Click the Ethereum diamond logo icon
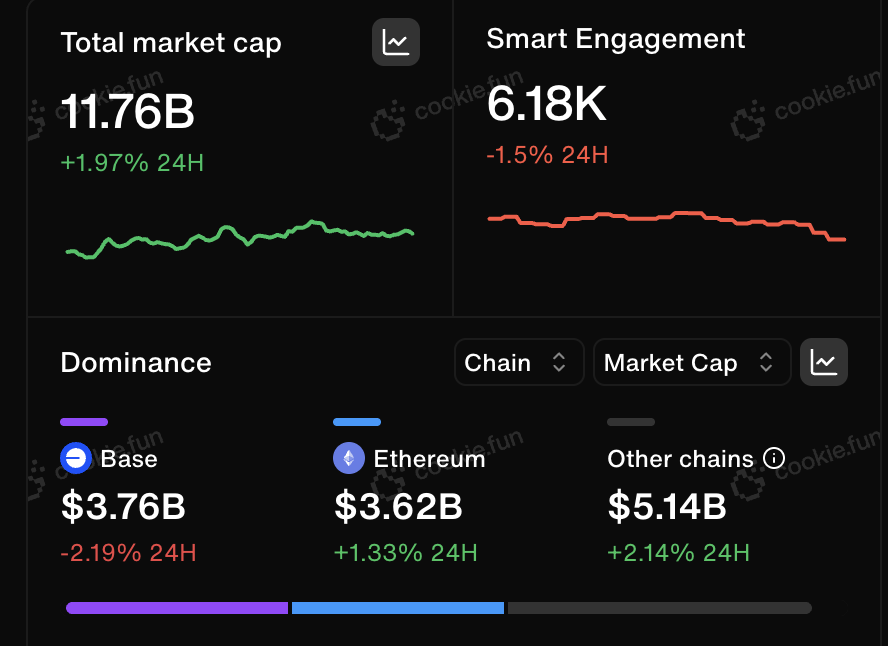This screenshot has height=646, width=888. coord(349,458)
